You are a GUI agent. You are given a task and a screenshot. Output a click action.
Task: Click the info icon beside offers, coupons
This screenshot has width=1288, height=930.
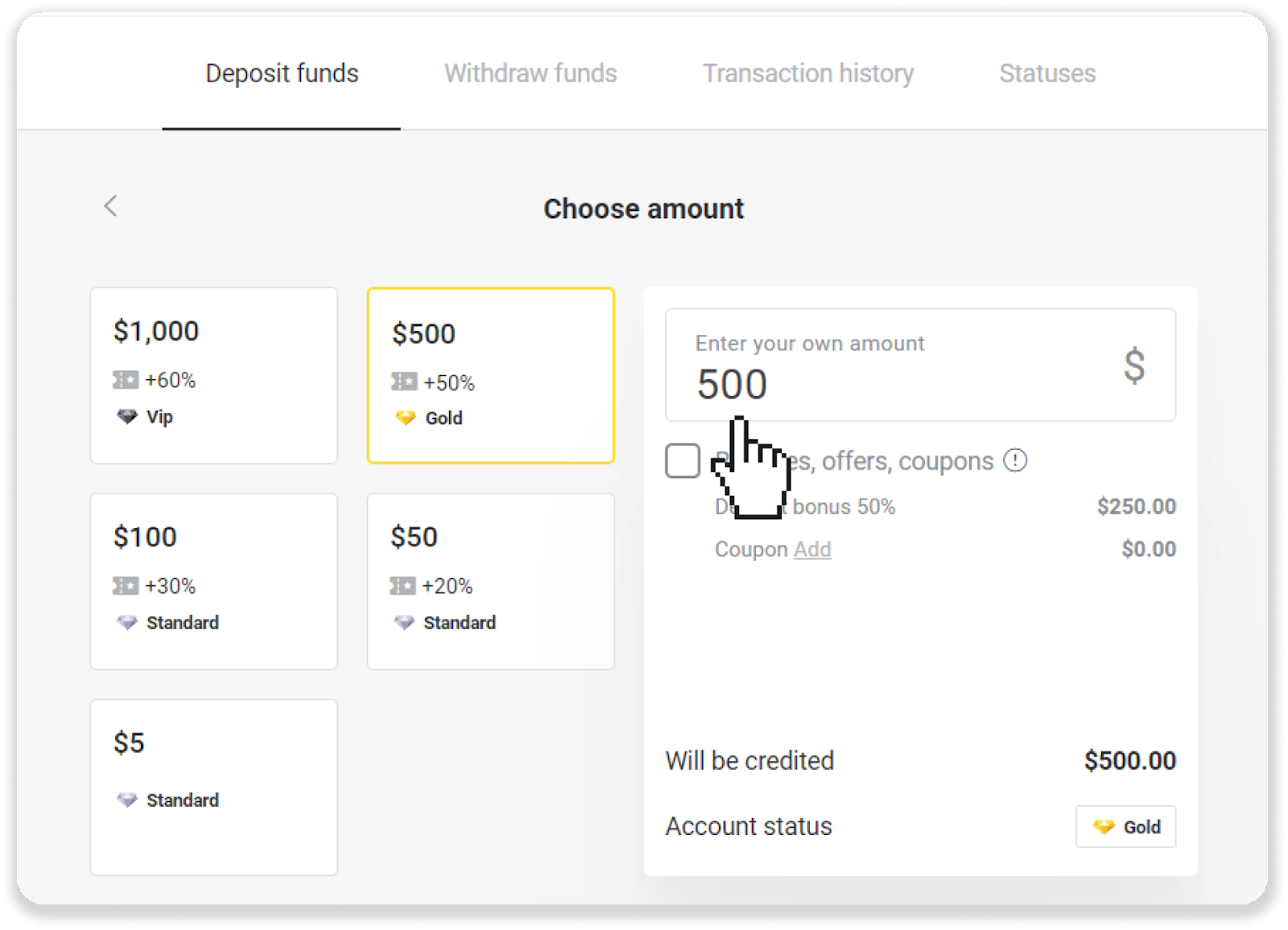pyautogui.click(x=1015, y=461)
